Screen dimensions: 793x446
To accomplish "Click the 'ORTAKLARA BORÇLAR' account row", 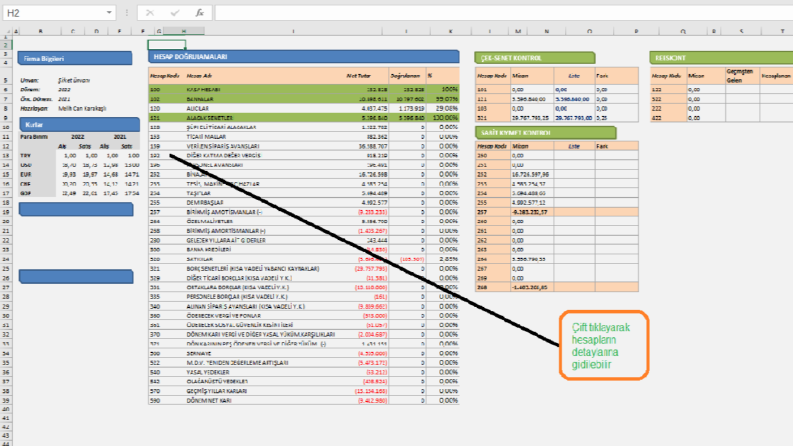I will [303, 287].
